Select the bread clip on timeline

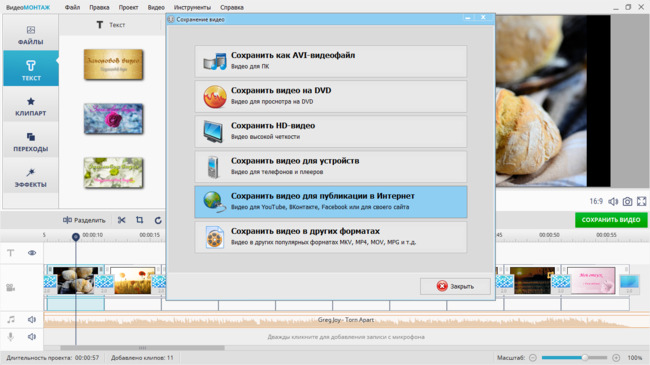[x=75, y=281]
